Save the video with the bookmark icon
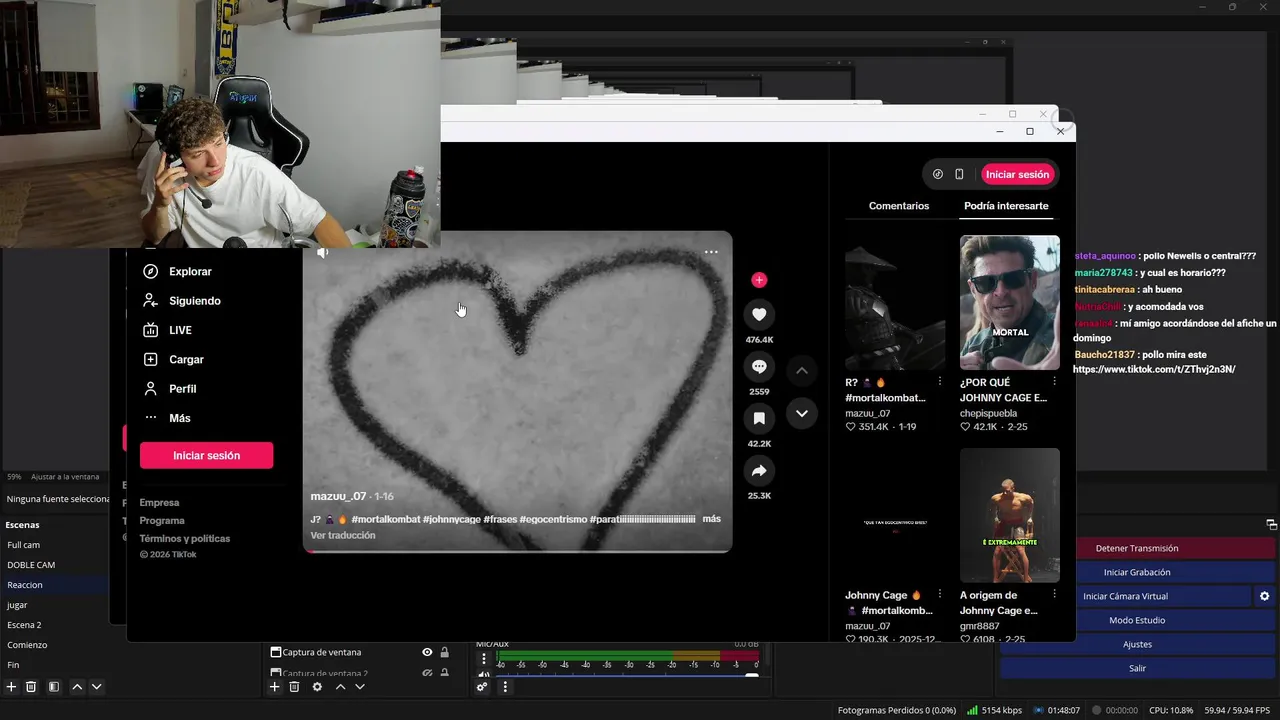The width and height of the screenshot is (1280, 720). [x=759, y=418]
